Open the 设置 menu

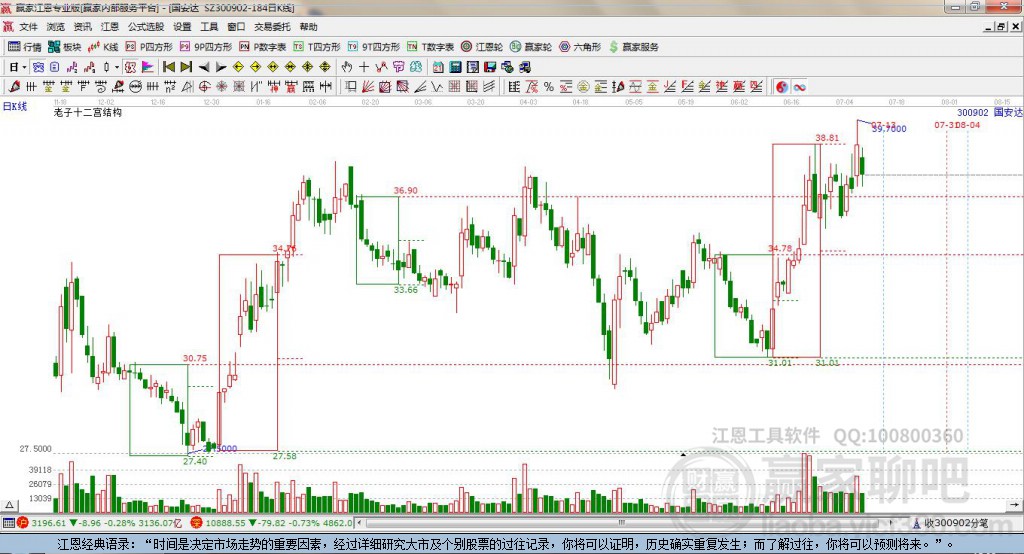coord(182,27)
